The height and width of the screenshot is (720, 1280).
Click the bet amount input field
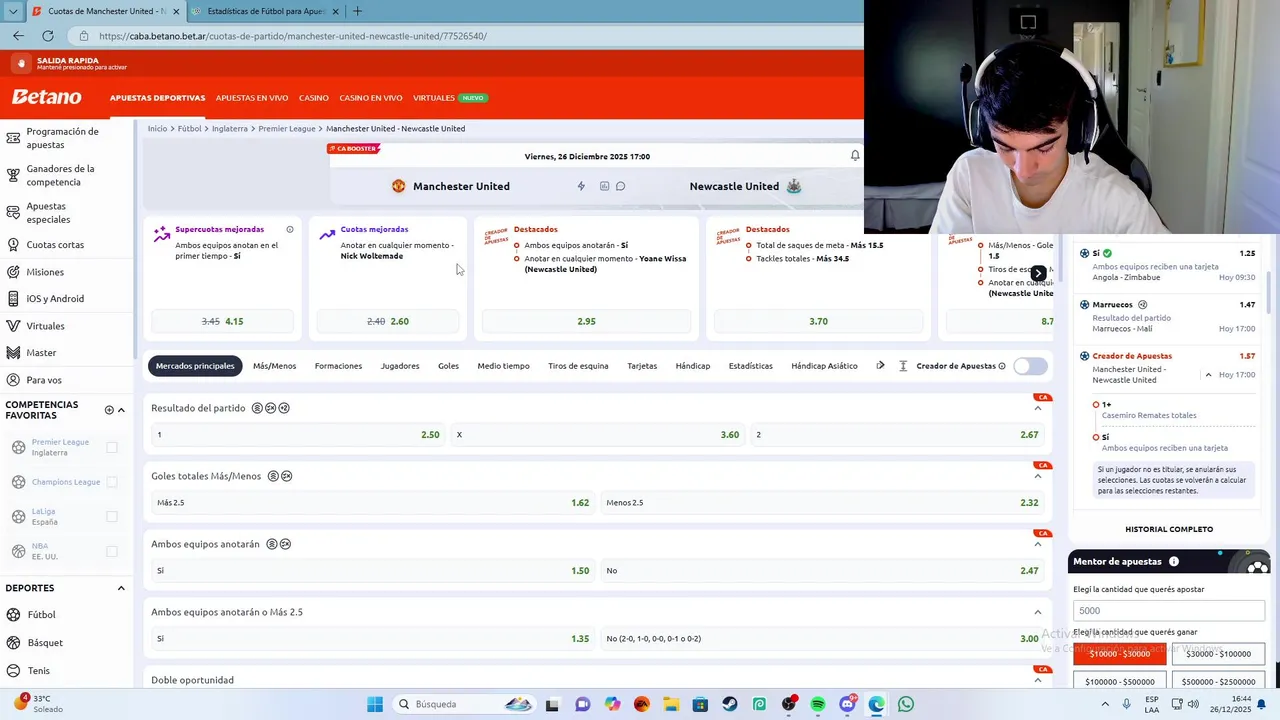click(x=1169, y=610)
